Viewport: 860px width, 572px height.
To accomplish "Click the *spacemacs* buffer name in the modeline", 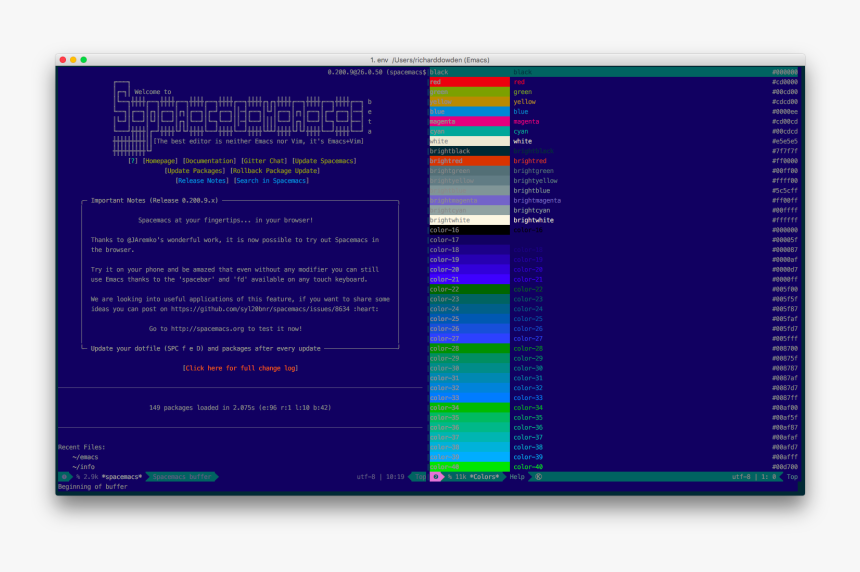I will coord(122,477).
